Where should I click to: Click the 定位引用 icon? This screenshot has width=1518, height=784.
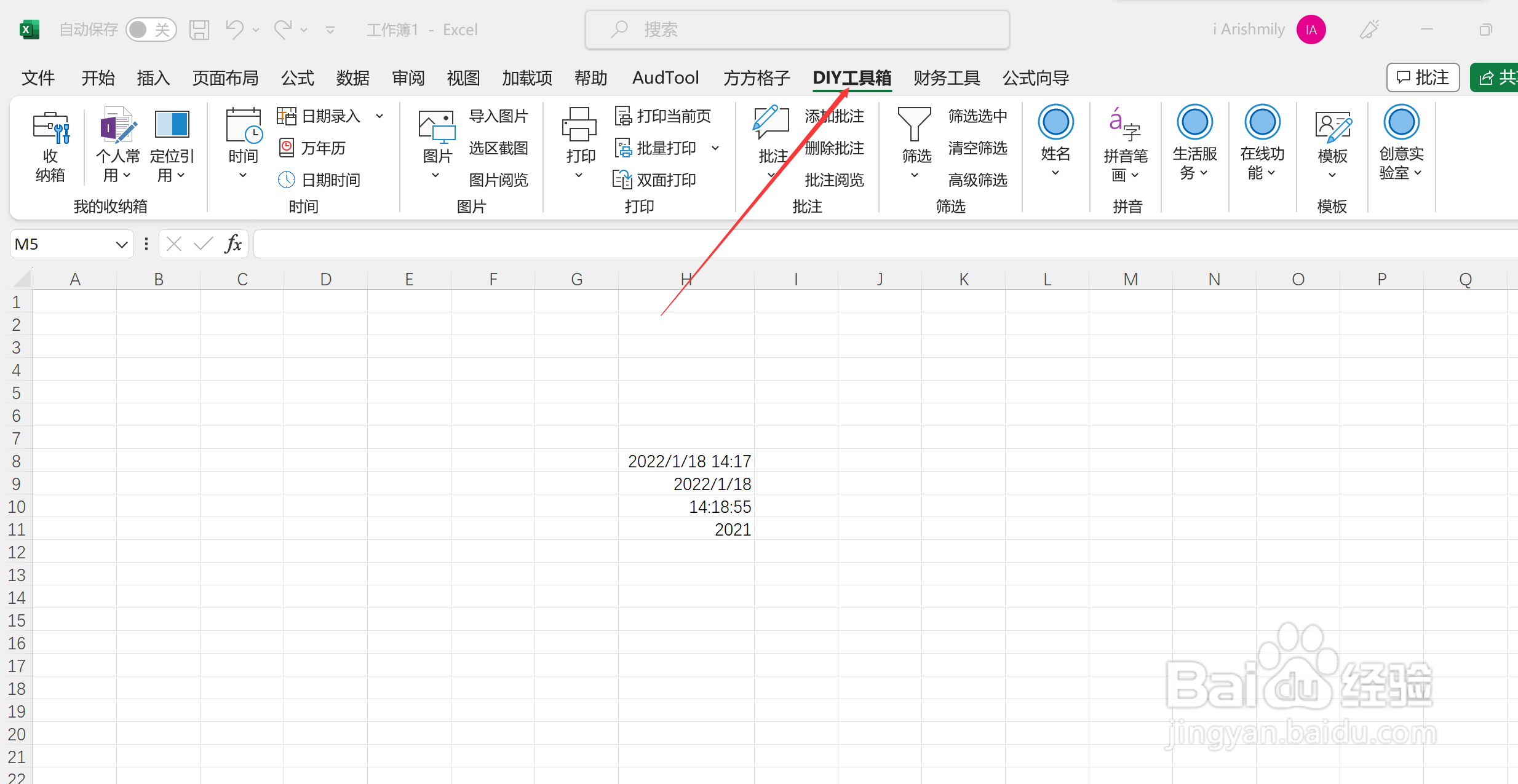pyautogui.click(x=172, y=125)
